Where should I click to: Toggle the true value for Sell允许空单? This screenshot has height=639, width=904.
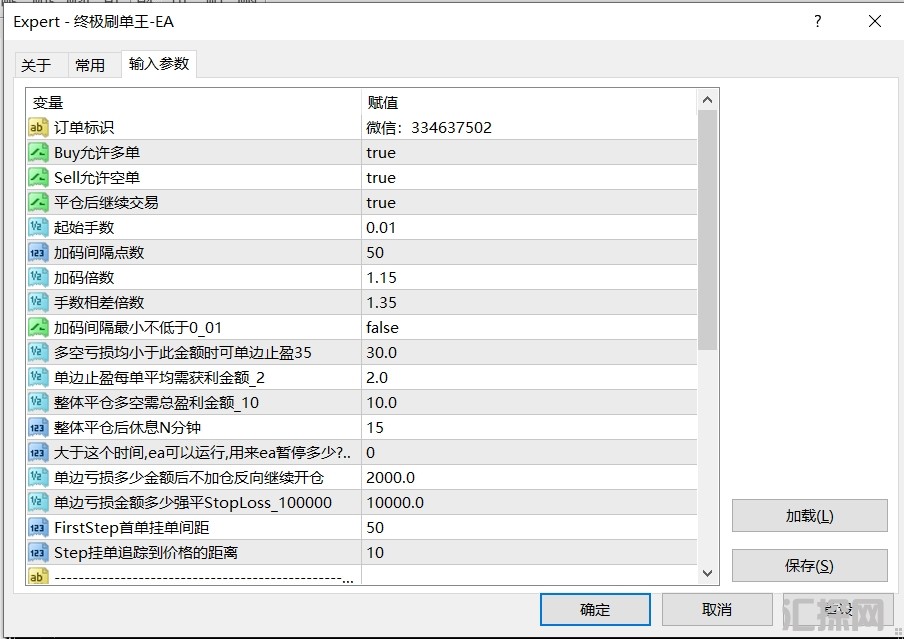pyautogui.click(x=529, y=177)
